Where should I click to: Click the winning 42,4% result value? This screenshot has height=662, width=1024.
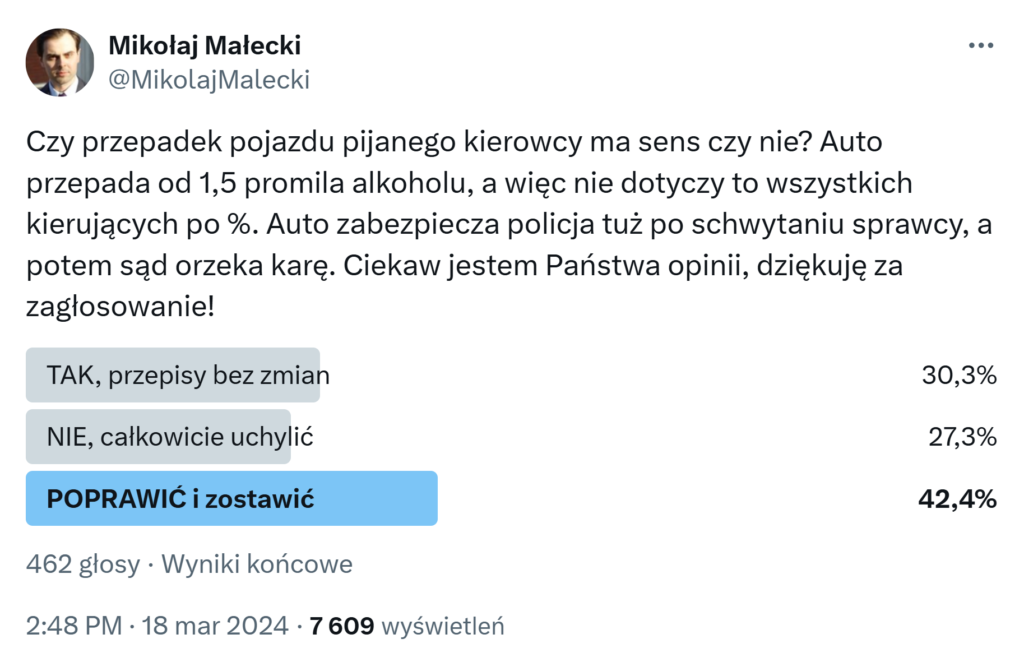[957, 498]
